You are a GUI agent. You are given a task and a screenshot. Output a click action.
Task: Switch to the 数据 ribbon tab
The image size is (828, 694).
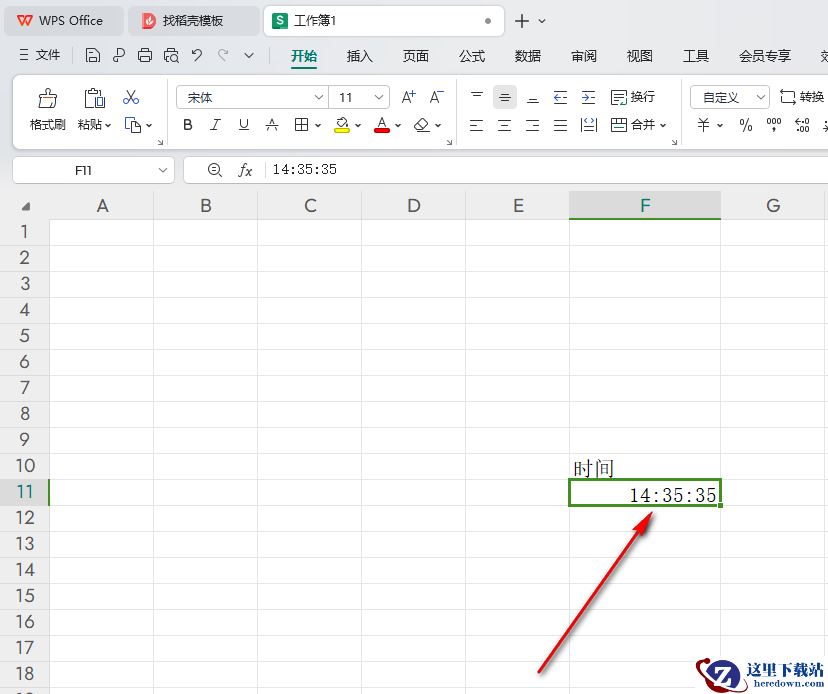528,56
